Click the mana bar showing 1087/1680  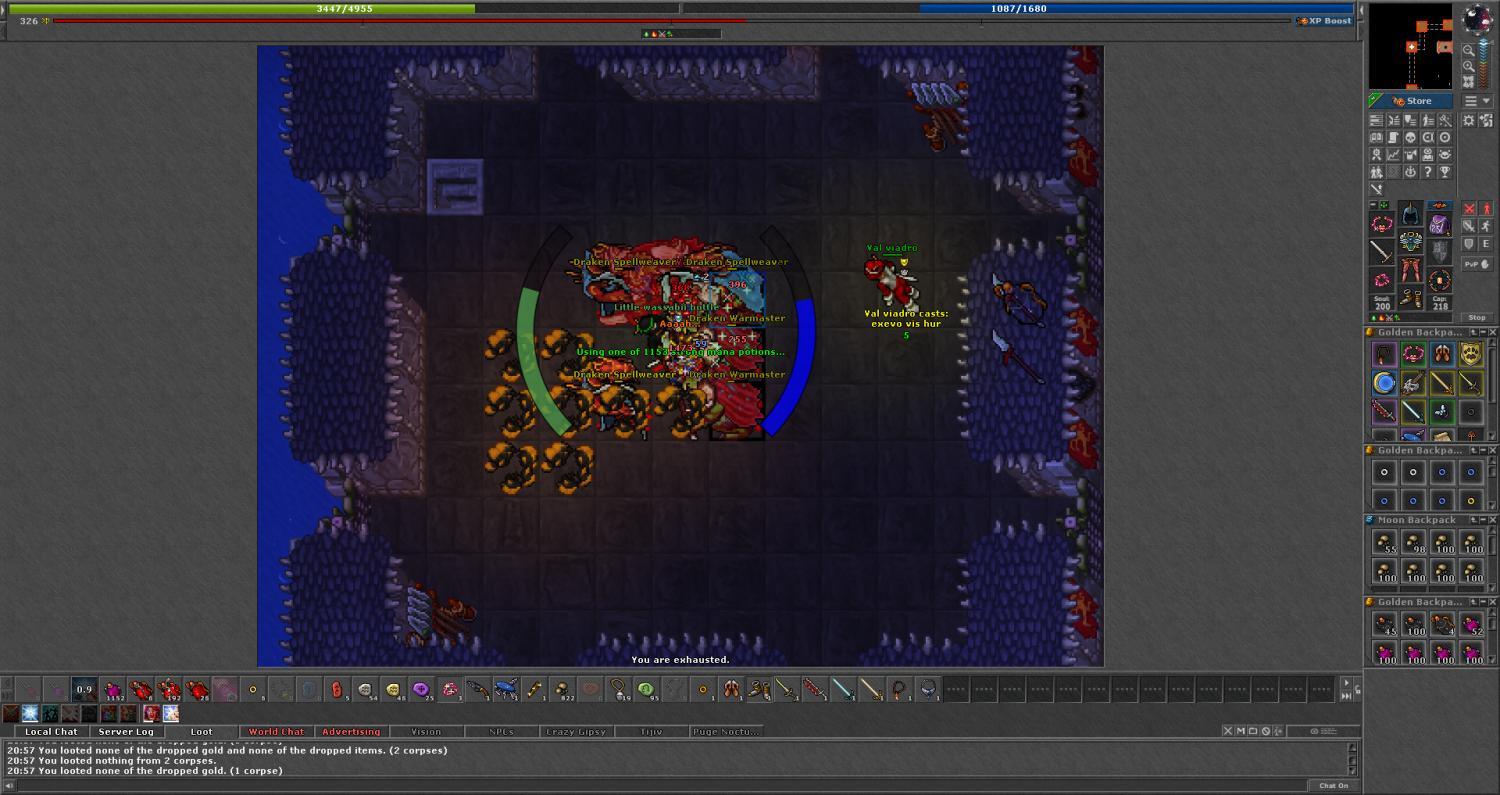coord(1018,8)
